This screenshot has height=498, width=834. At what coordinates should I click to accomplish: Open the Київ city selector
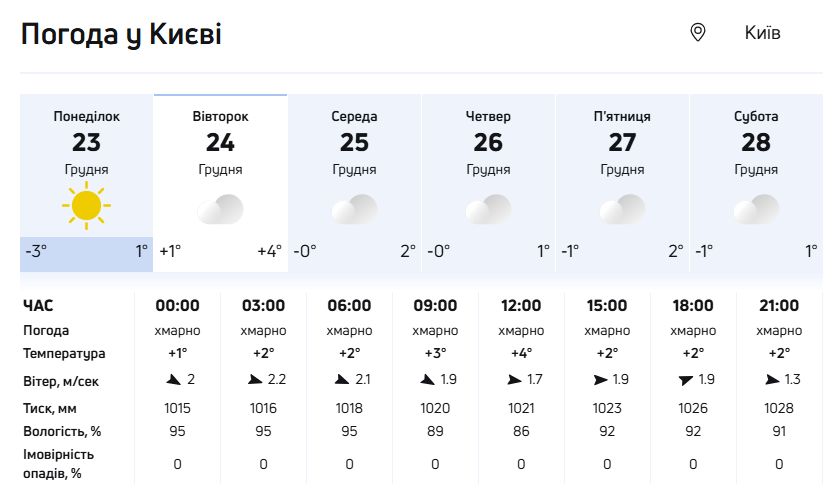[x=762, y=33]
